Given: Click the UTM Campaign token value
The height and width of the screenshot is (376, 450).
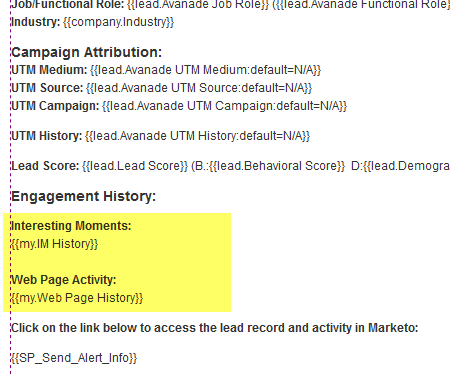Looking at the screenshot, I should tap(224, 106).
